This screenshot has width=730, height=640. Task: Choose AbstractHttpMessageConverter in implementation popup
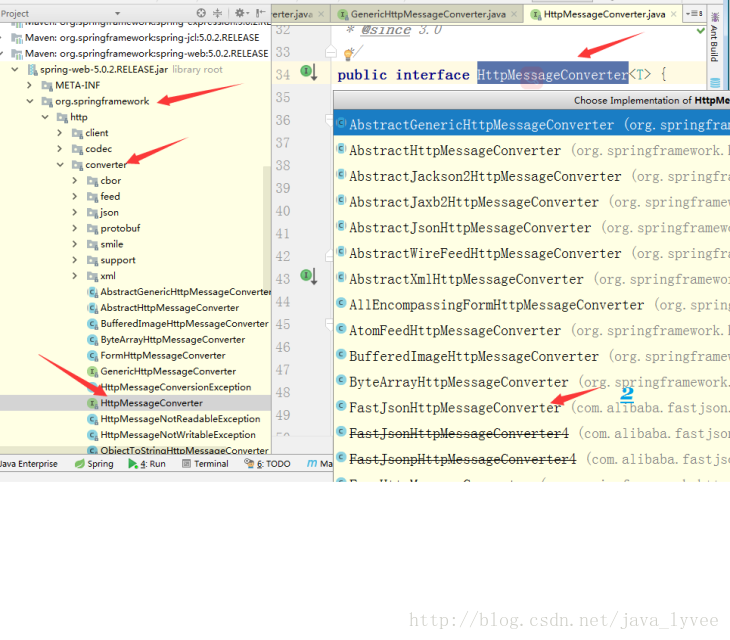(x=531, y=150)
